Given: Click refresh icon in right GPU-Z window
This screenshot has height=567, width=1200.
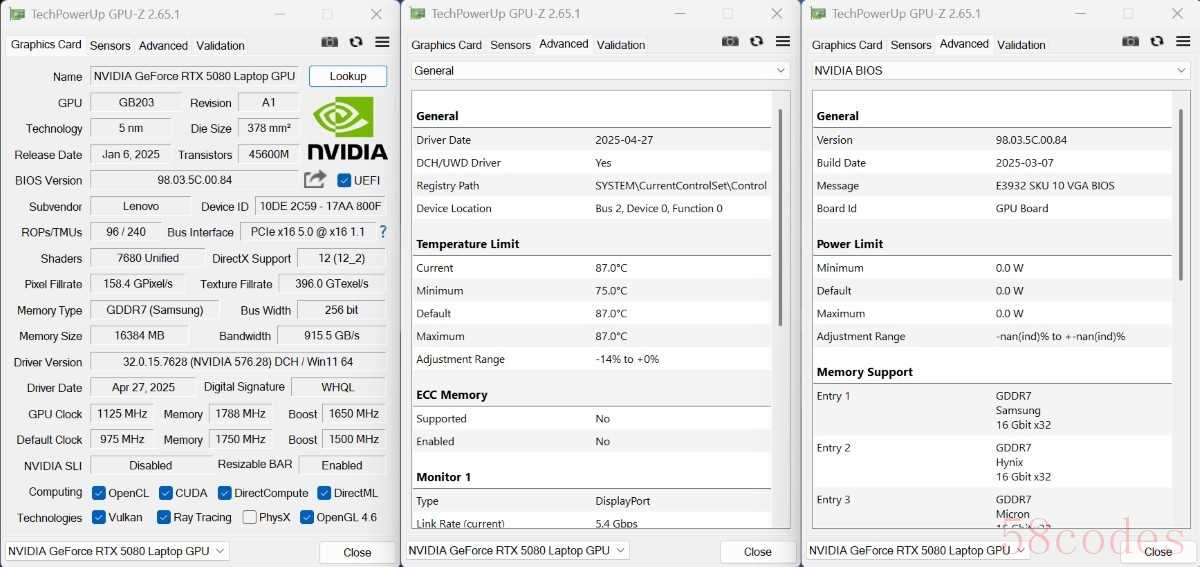Looking at the screenshot, I should (x=1157, y=41).
